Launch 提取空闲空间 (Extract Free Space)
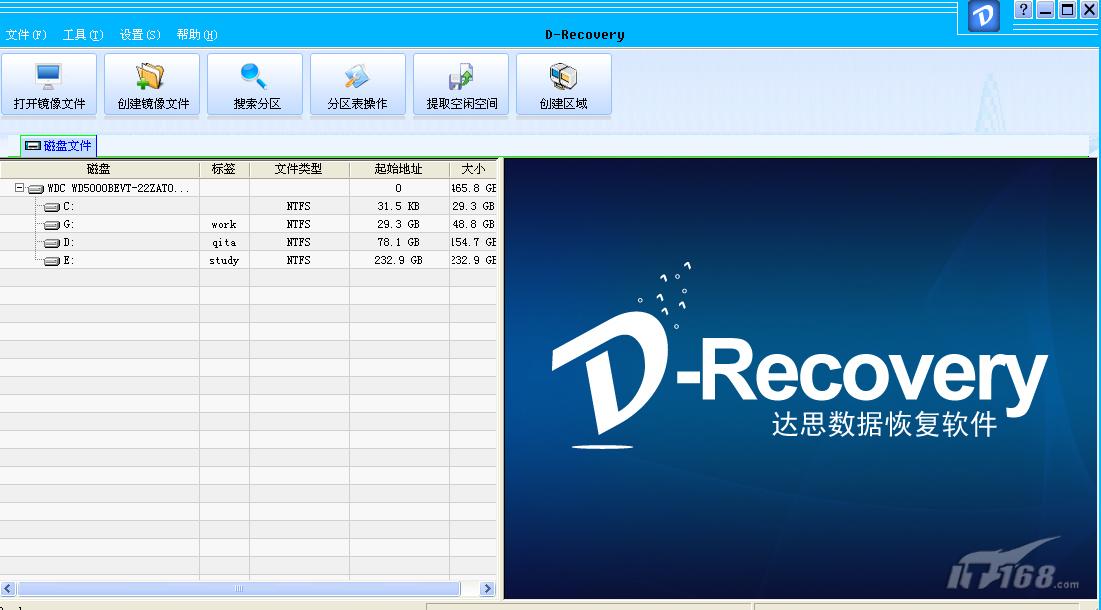The height and width of the screenshot is (610, 1101). pos(460,84)
